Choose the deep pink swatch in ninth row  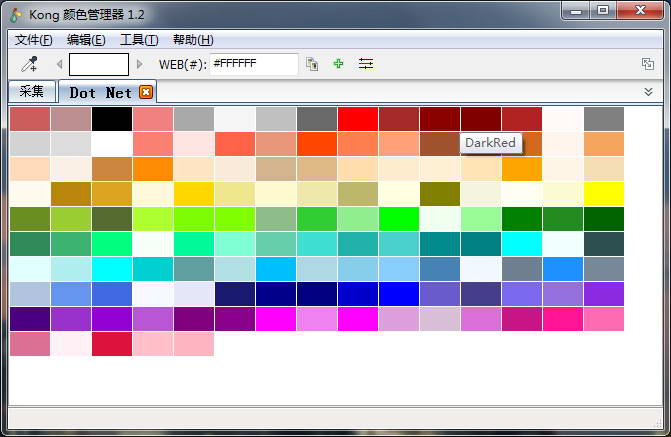pyautogui.click(x=563, y=319)
